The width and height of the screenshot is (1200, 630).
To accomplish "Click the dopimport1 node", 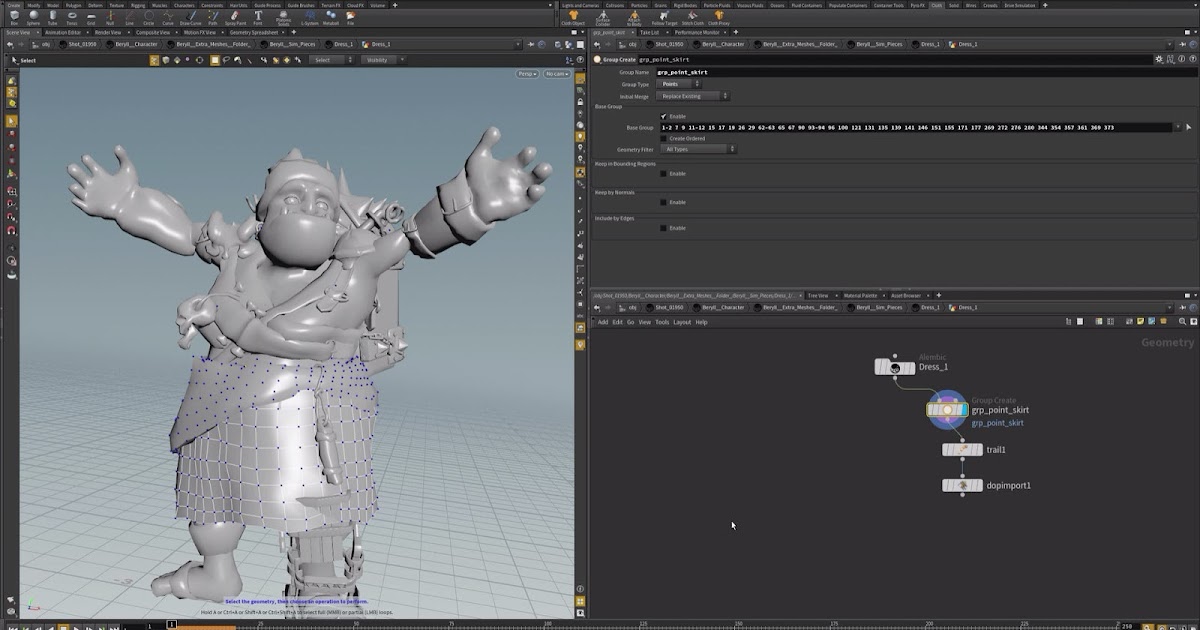I will tap(962, 486).
